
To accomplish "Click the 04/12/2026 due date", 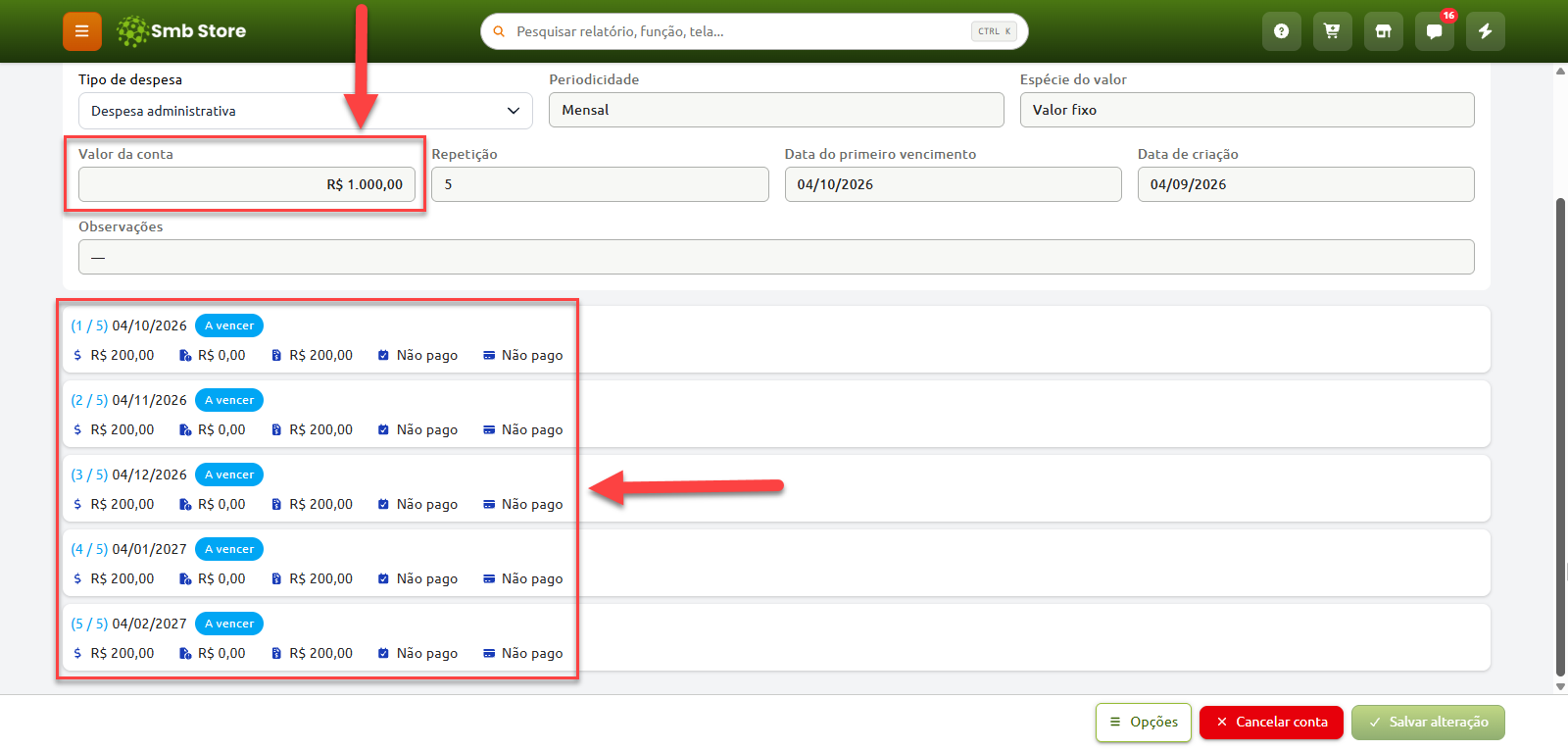I will tap(149, 475).
